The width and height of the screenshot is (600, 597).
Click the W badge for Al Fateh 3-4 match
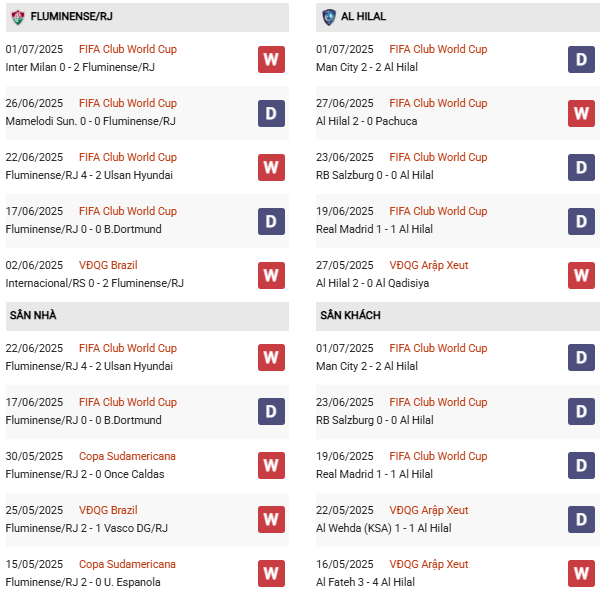pos(581,573)
